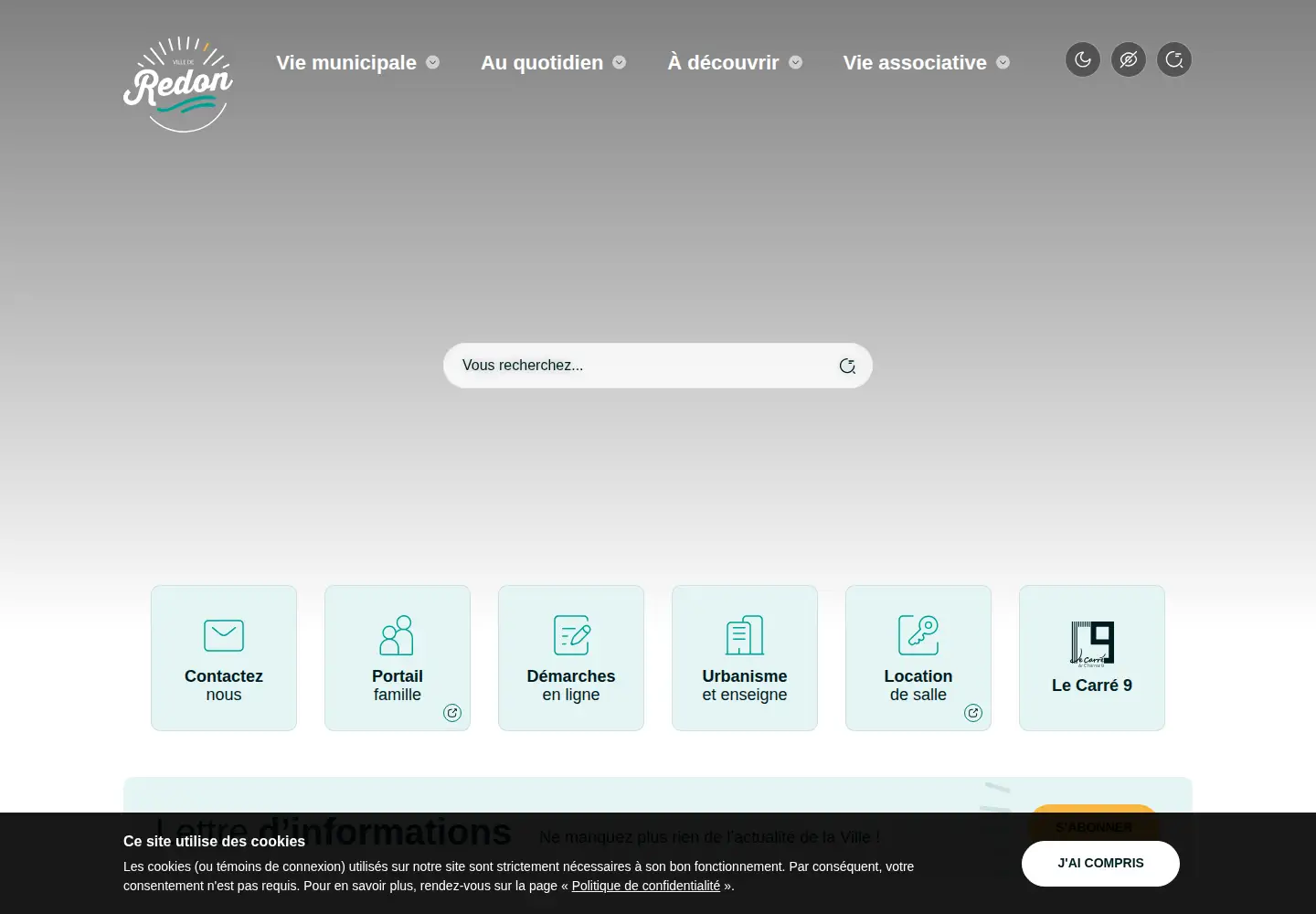The image size is (1316, 914).
Task: Open Le Carré 9 text link
Action: point(1092,685)
